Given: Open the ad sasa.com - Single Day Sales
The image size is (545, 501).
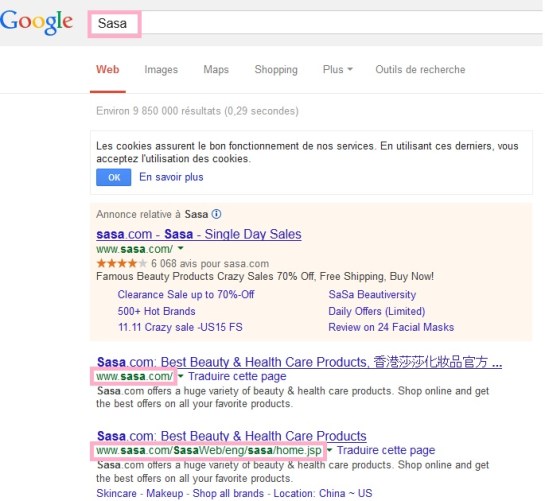Looking at the screenshot, I should (x=199, y=234).
